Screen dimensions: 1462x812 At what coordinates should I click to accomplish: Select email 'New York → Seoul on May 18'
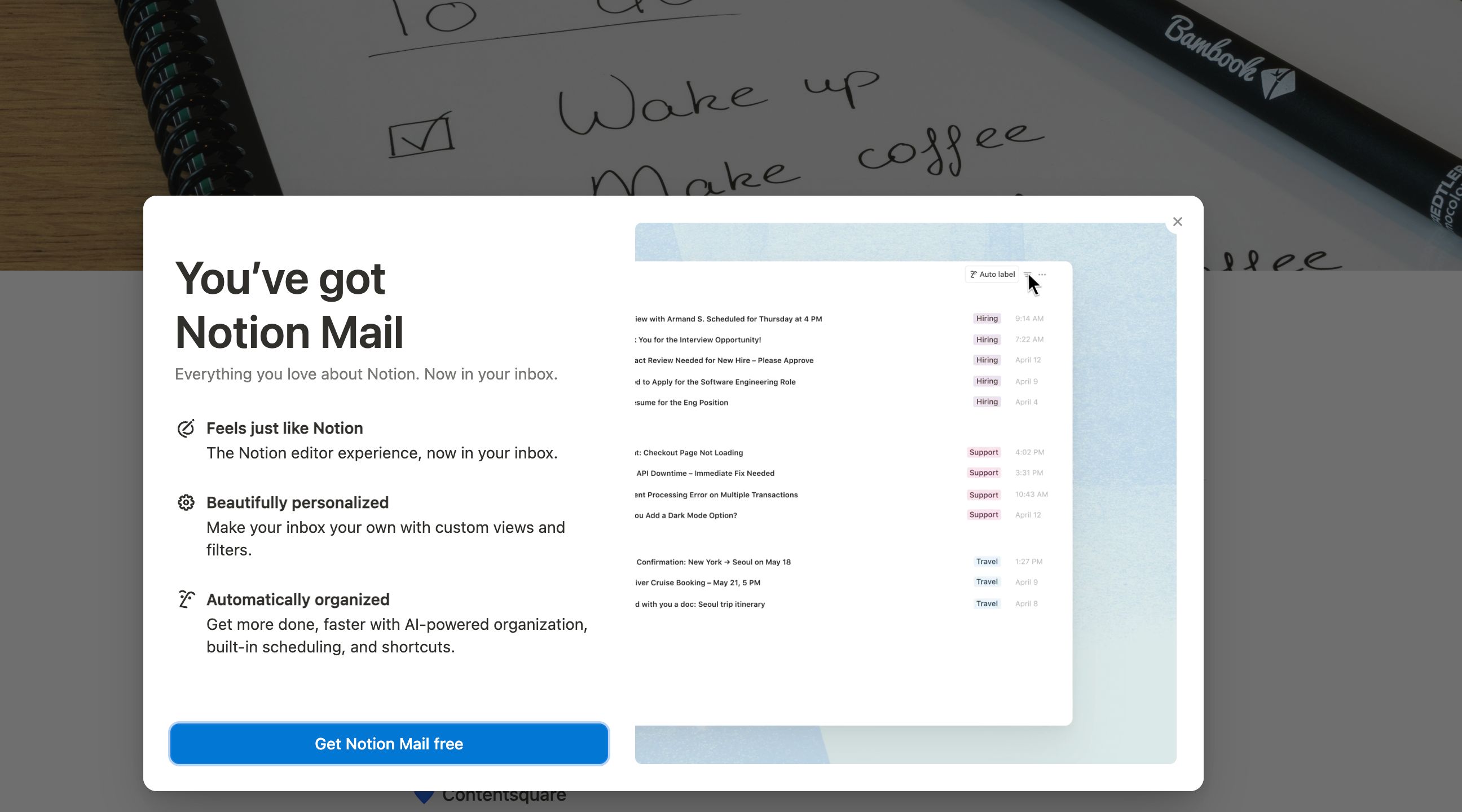pyautogui.click(x=713, y=562)
